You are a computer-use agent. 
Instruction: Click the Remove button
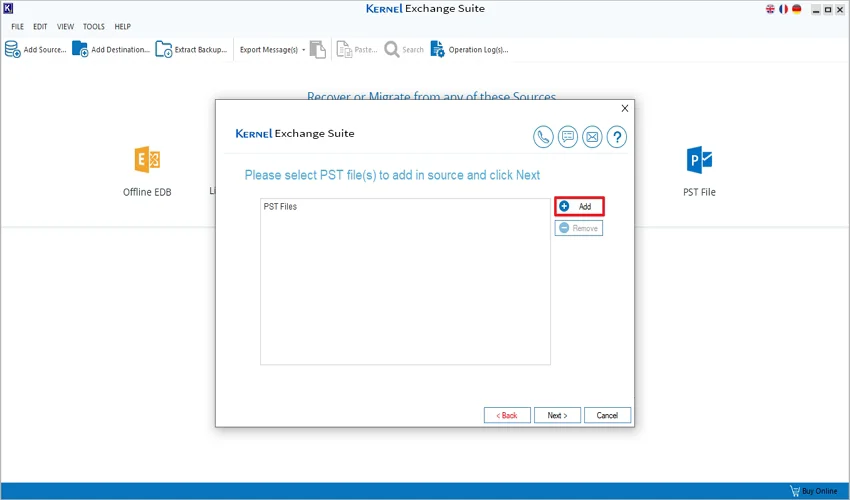579,228
